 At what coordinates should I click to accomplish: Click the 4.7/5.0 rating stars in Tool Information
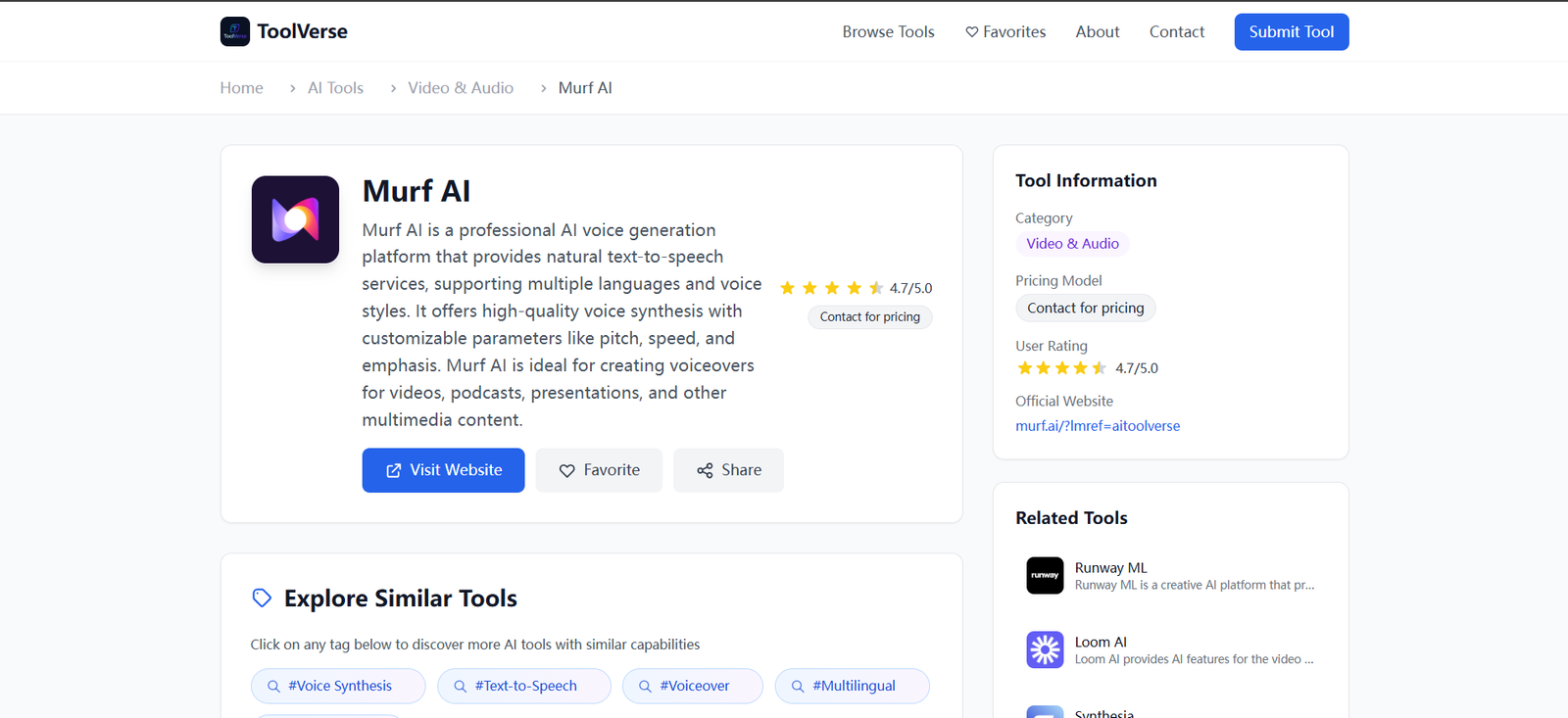[x=1062, y=368]
